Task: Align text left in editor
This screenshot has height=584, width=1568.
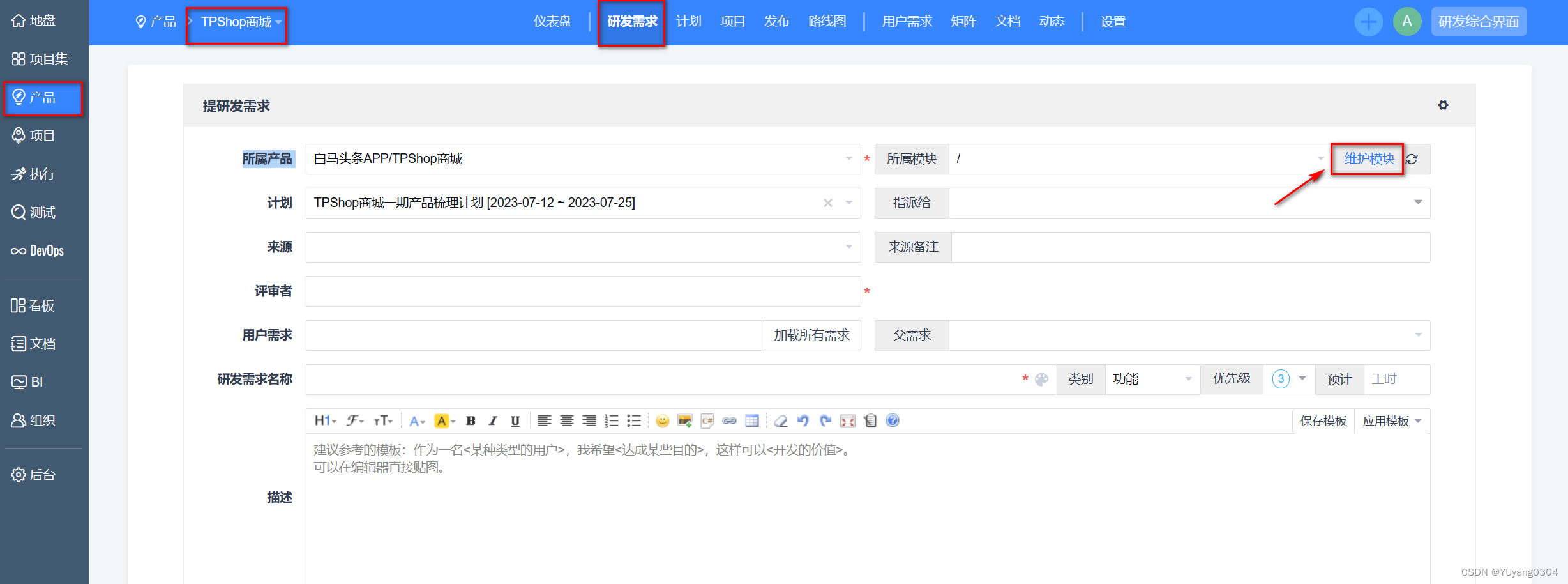Action: click(x=544, y=420)
